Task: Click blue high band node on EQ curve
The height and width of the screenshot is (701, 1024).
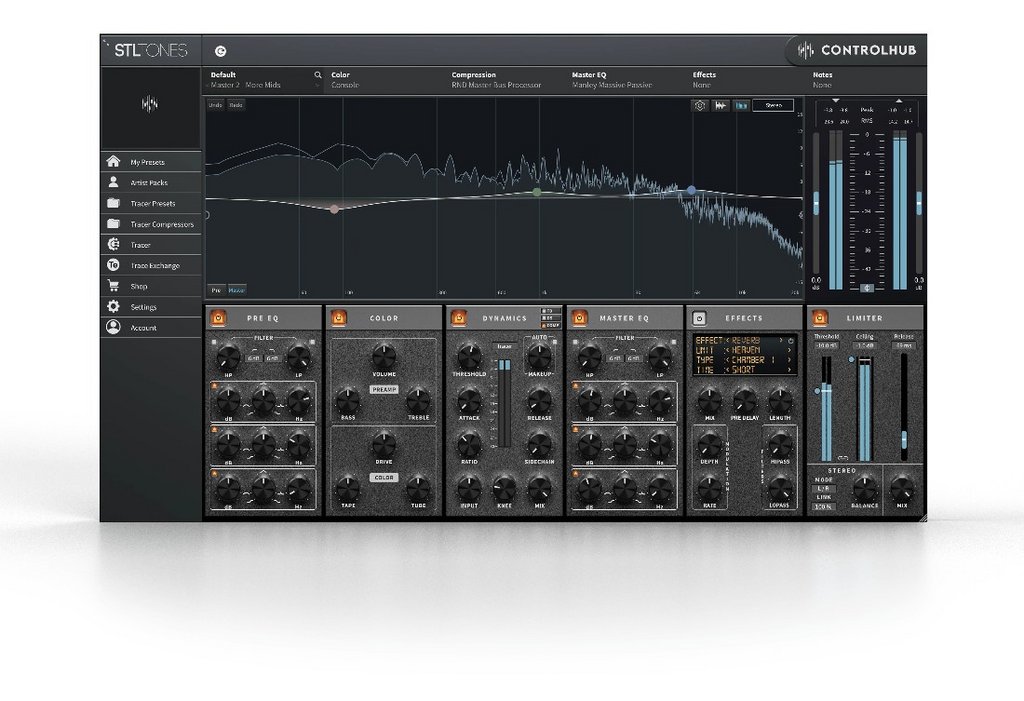Action: (x=691, y=190)
